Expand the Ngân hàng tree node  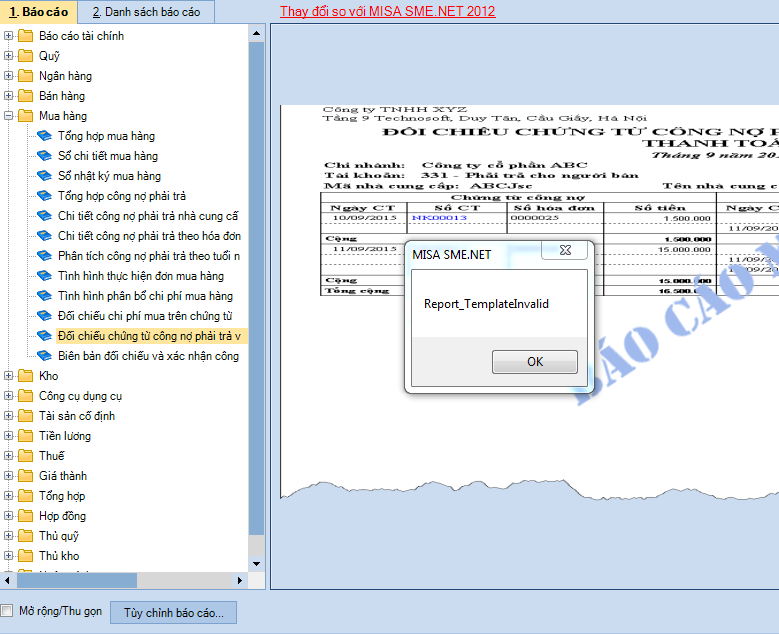click(9, 76)
